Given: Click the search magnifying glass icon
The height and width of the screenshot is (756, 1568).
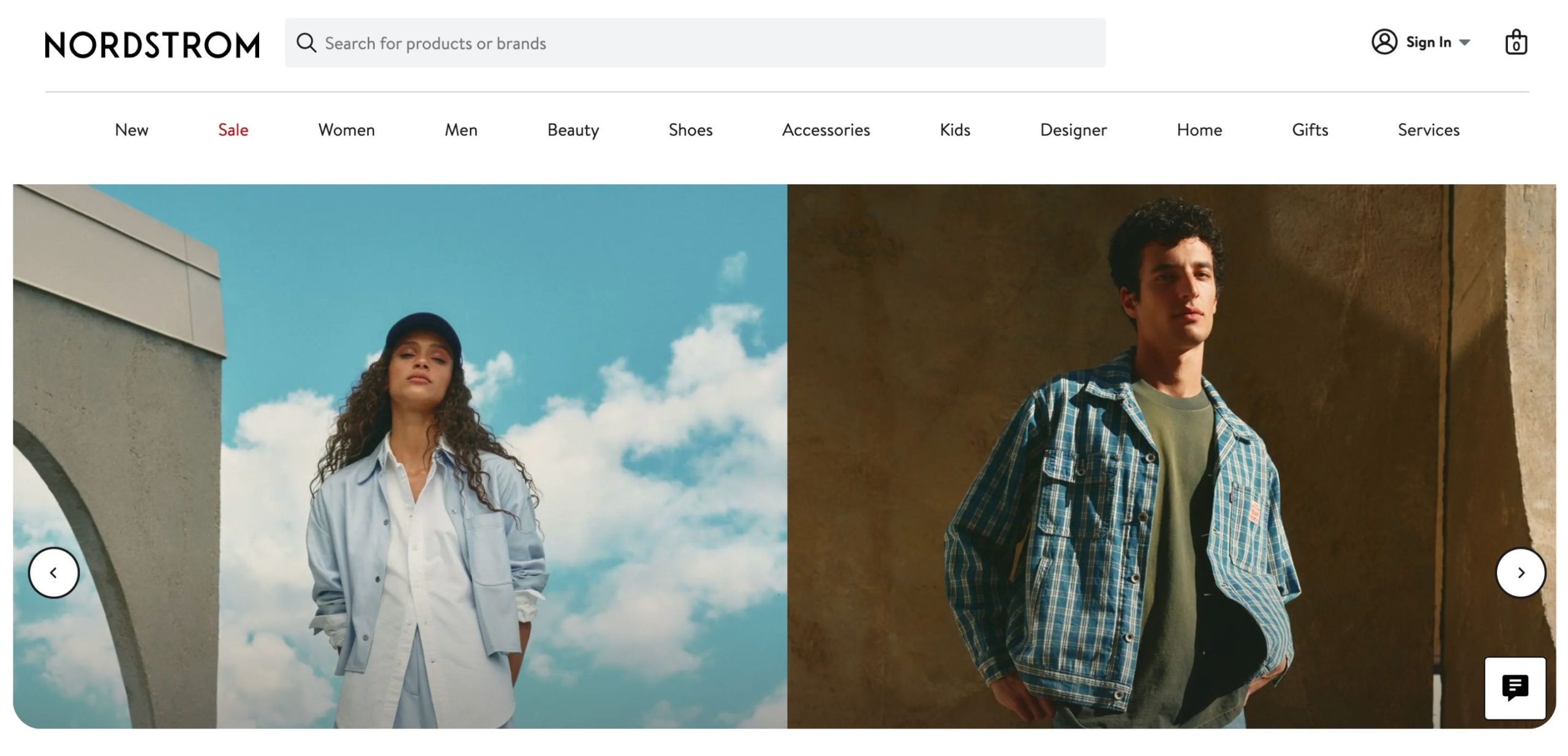Looking at the screenshot, I should 306,43.
